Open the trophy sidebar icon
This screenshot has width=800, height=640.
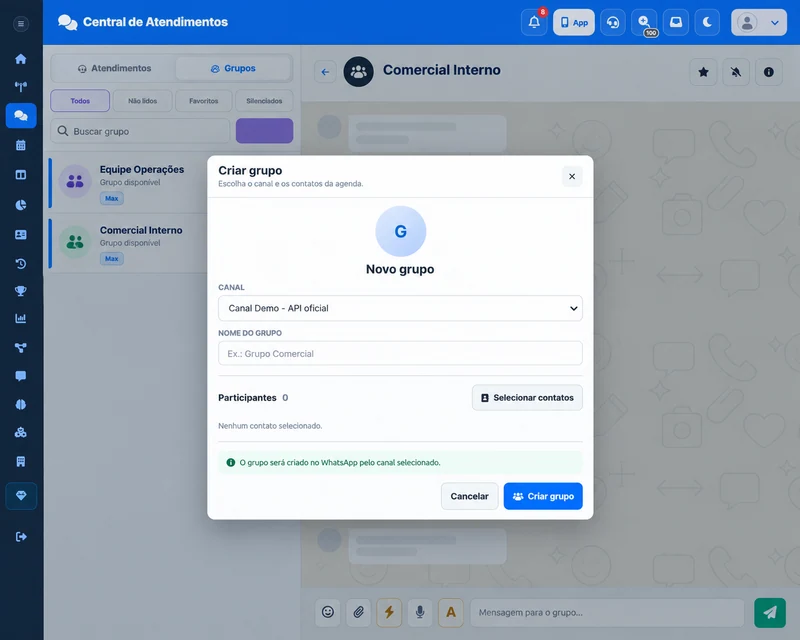pyautogui.click(x=21, y=291)
